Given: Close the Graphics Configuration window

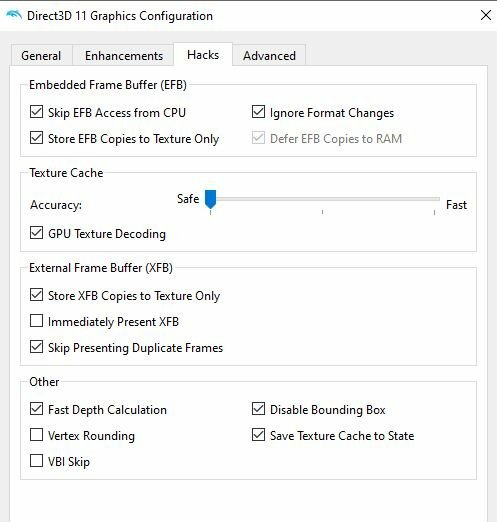Looking at the screenshot, I should 486,15.
